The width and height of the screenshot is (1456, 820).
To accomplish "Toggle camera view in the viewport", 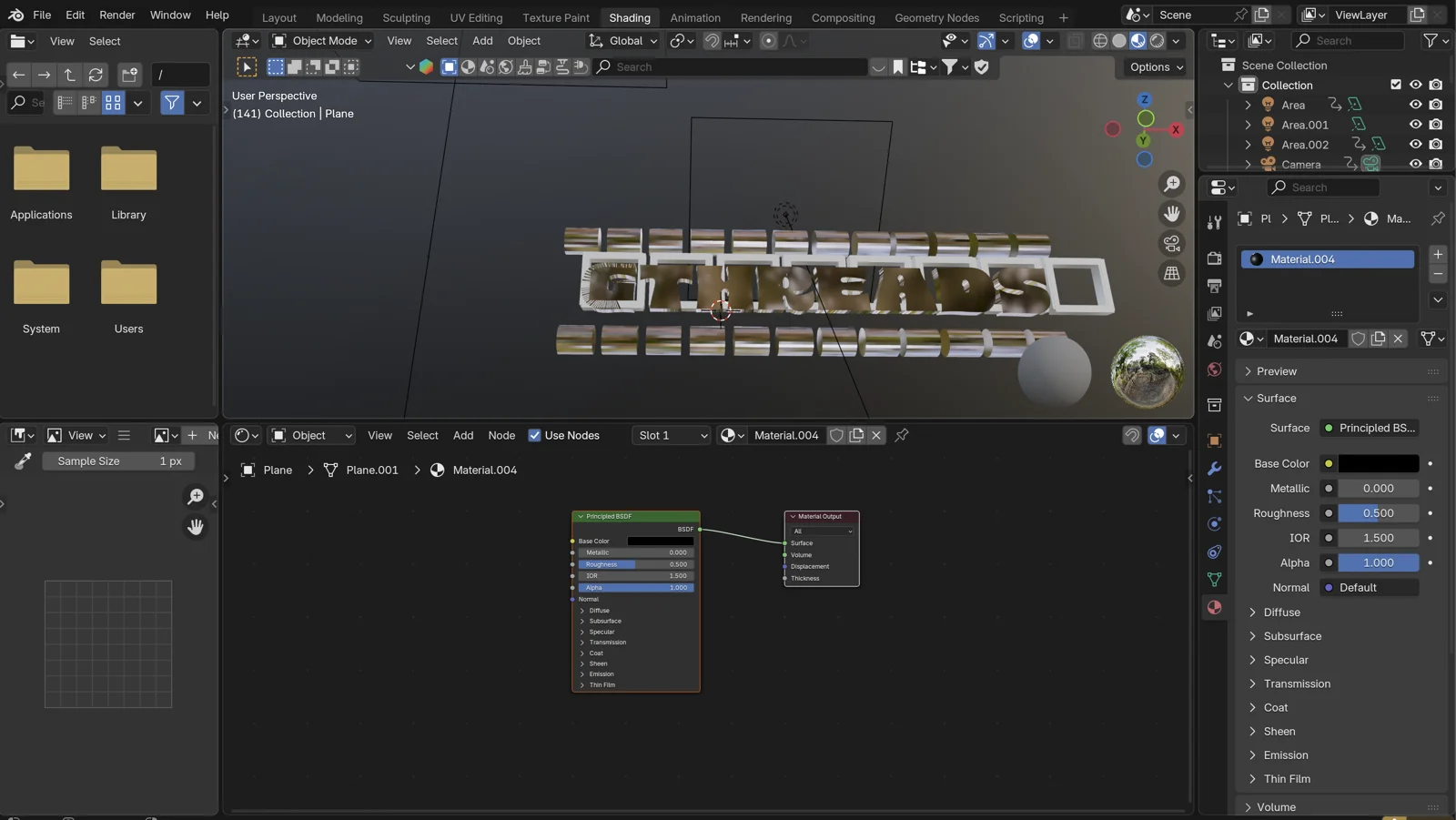I will click(1172, 244).
